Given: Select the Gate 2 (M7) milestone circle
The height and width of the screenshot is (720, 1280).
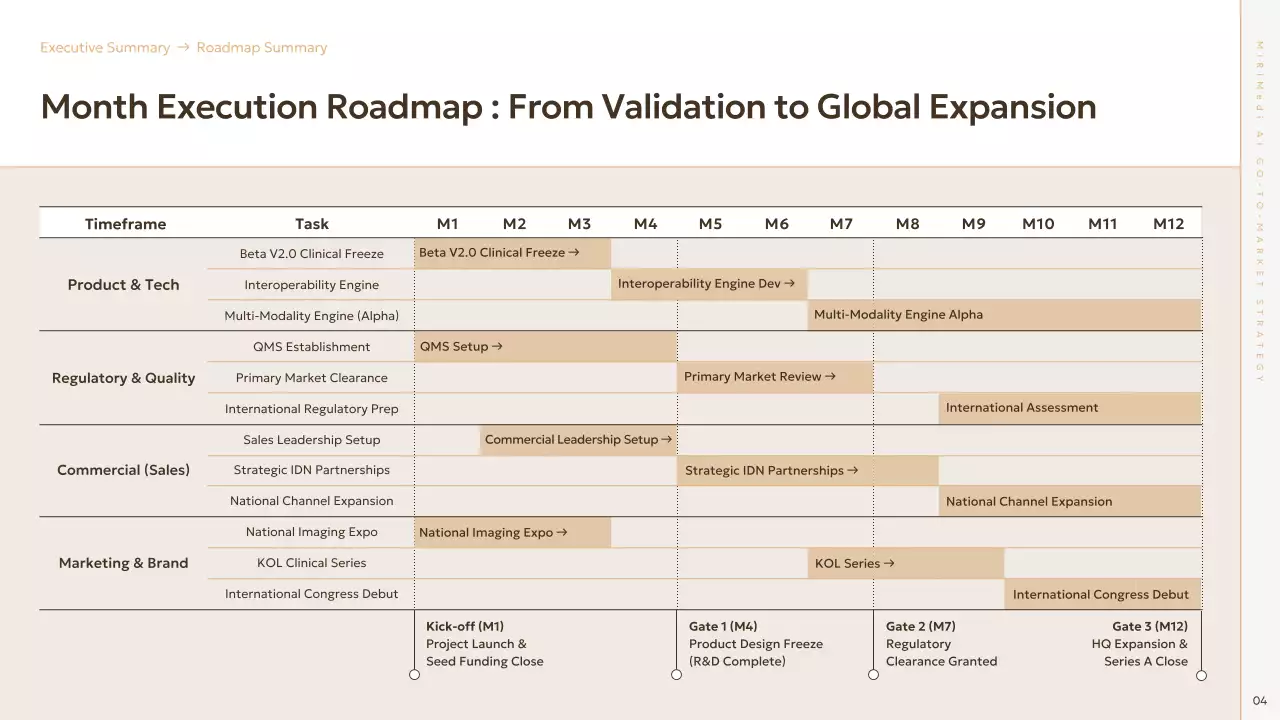Looking at the screenshot, I should (x=873, y=675).
